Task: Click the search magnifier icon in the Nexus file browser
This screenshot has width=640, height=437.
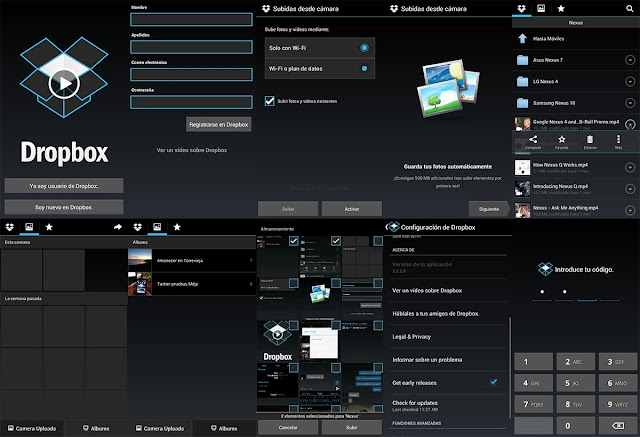Action: click(629, 8)
